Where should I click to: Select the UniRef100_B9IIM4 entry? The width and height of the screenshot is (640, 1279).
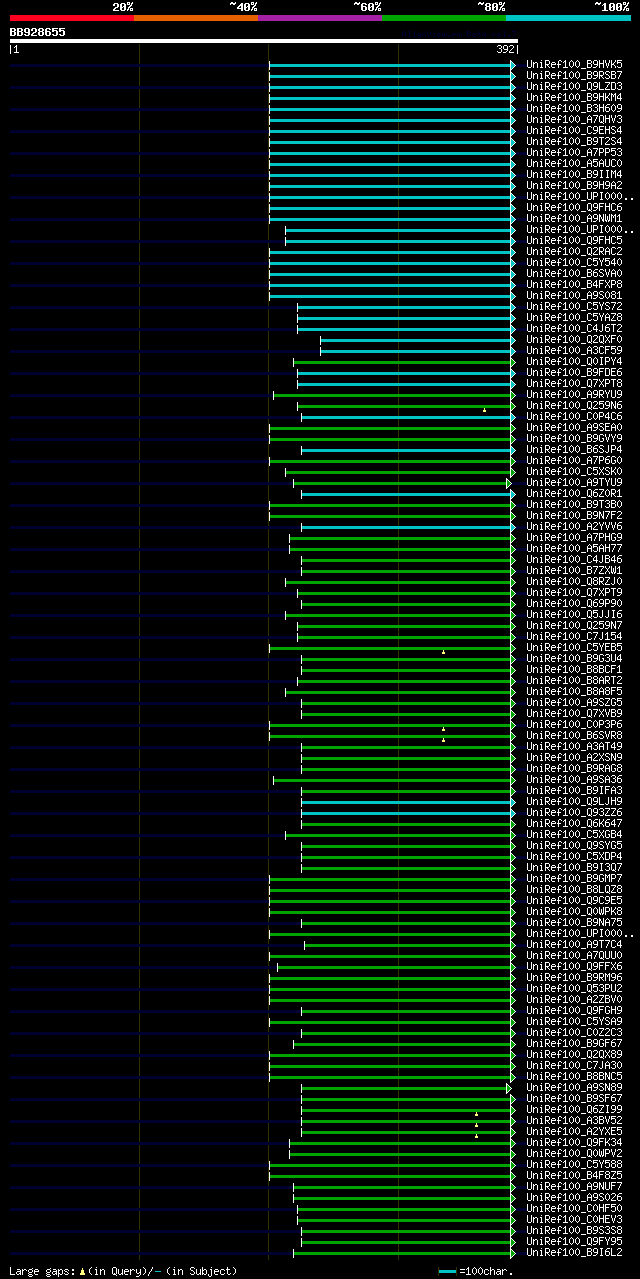pyautogui.click(x=574, y=174)
